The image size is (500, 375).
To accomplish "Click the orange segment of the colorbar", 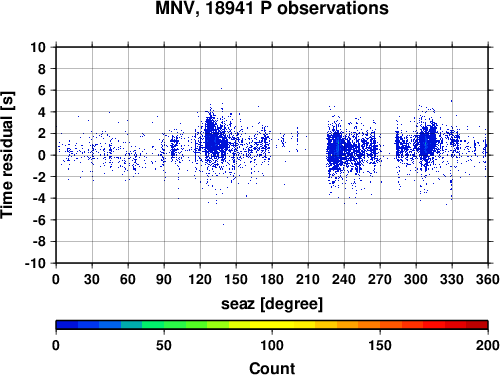I will coord(369,325).
